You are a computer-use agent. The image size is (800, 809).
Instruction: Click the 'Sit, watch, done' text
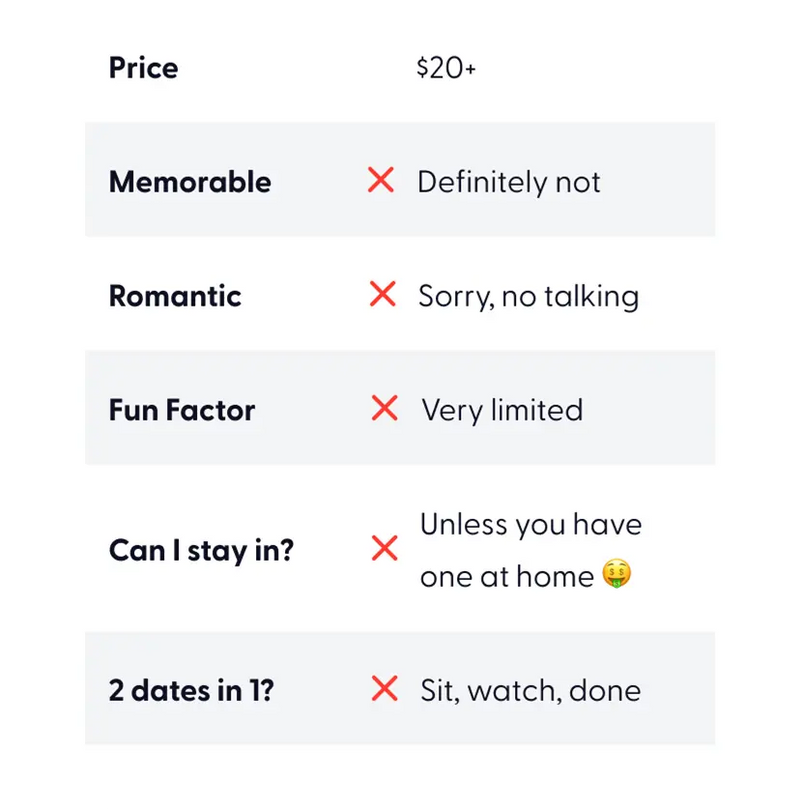tap(530, 690)
